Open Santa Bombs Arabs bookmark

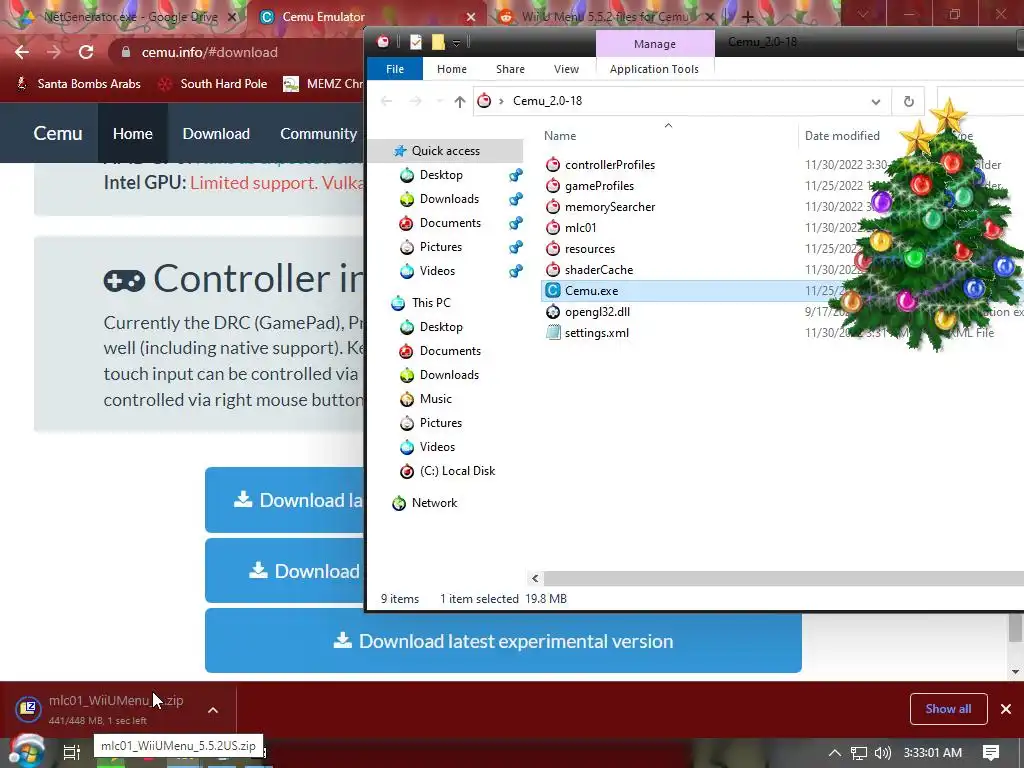[79, 84]
